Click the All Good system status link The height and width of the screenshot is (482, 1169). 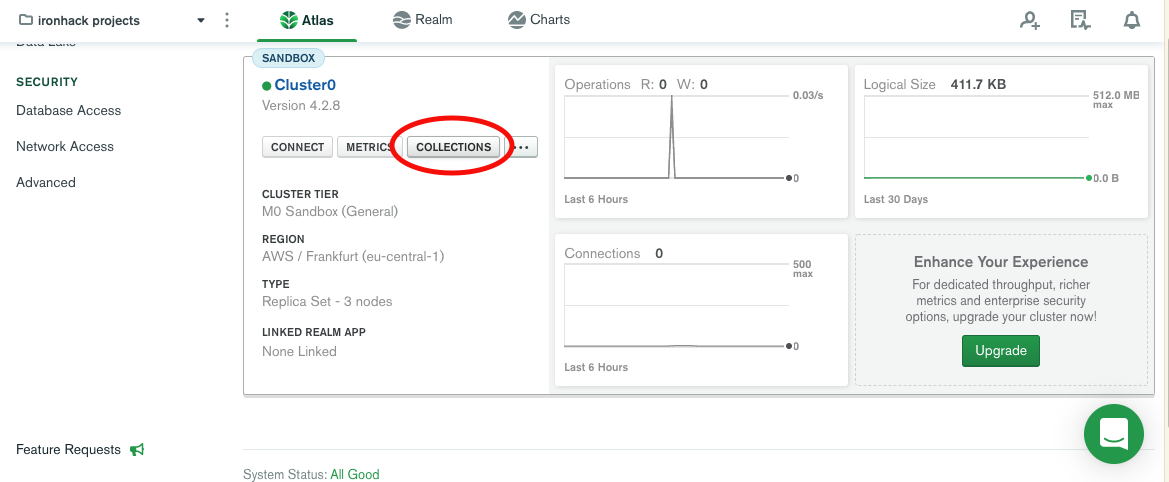pos(355,475)
